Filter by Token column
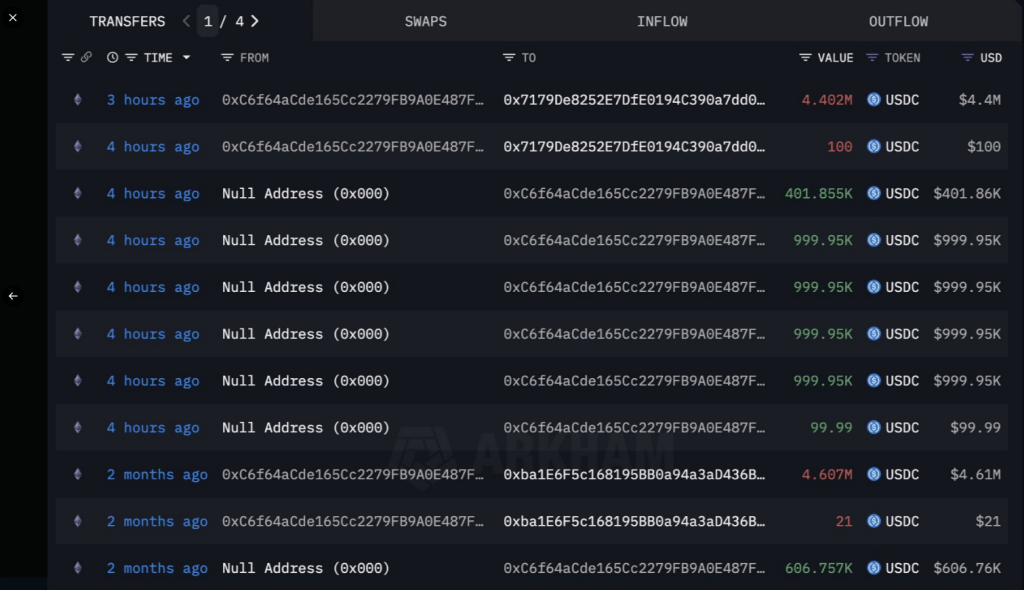The image size is (1024, 590). (x=872, y=58)
